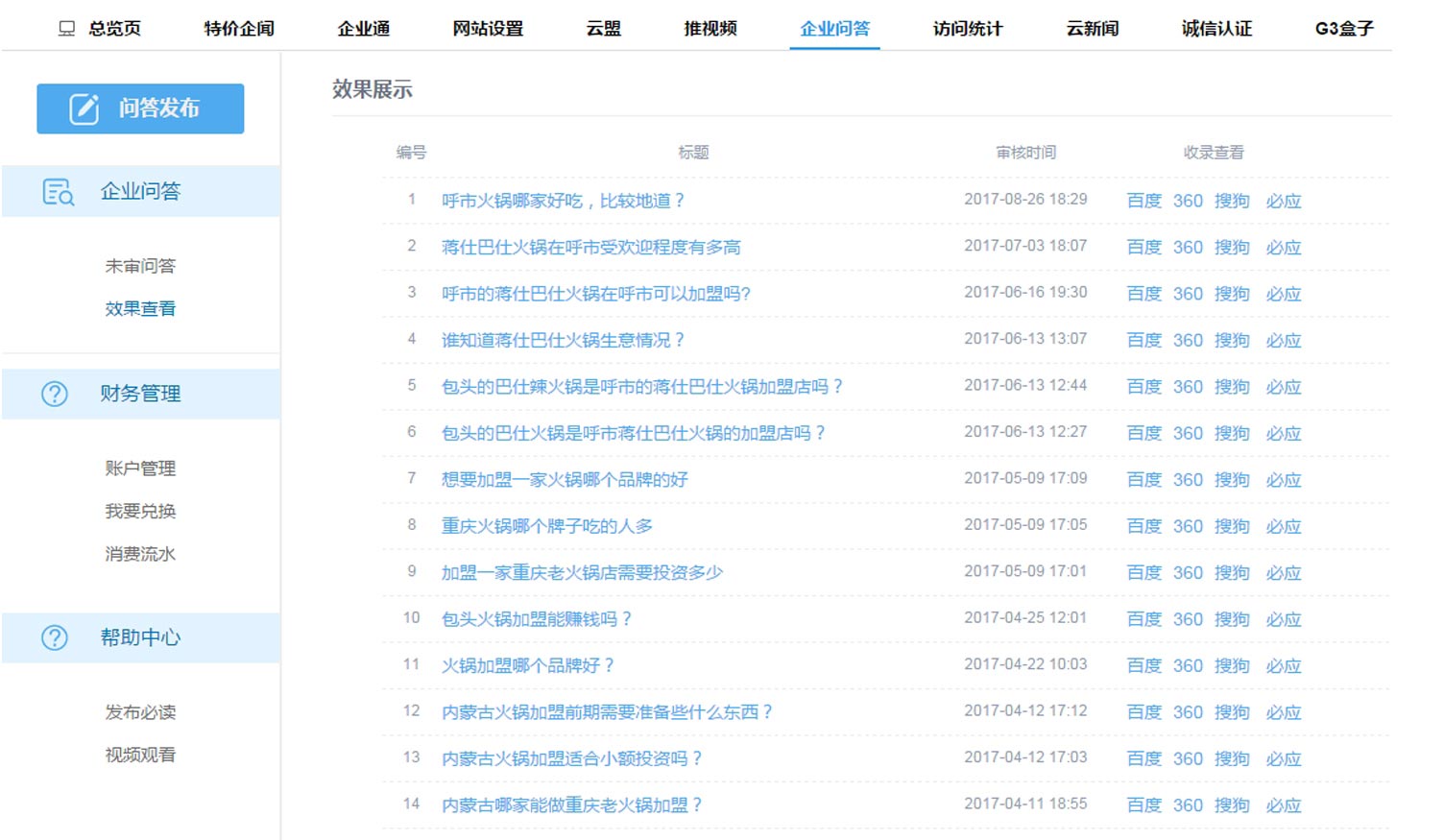Viewport: 1444px width, 840px height.
Task: Click 百度 link in row 9
Action: pos(1144,572)
